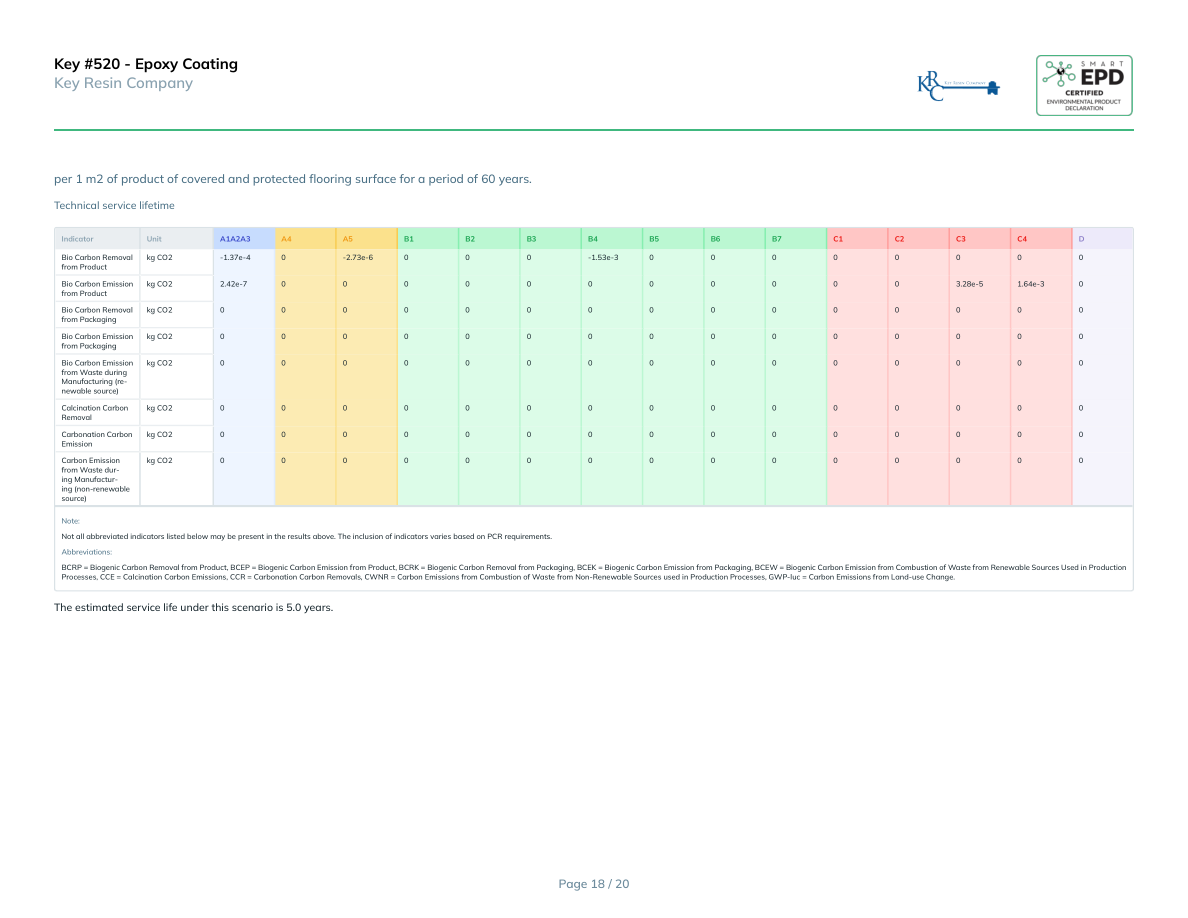Click the Carbonation Carbon Emission row label
Viewport: 1188px width, 918px height.
coord(96,439)
